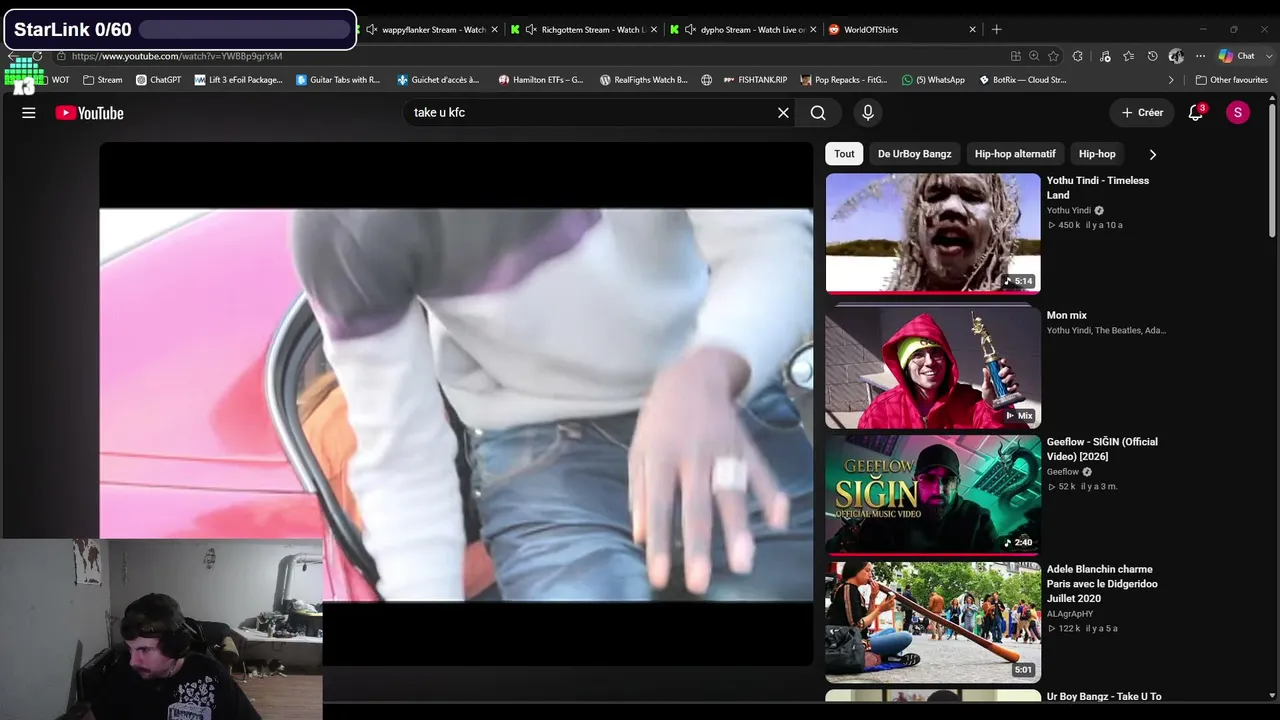Open the Pop Repacks FitG bookmark
The image size is (1280, 720).
pyautogui.click(x=844, y=80)
